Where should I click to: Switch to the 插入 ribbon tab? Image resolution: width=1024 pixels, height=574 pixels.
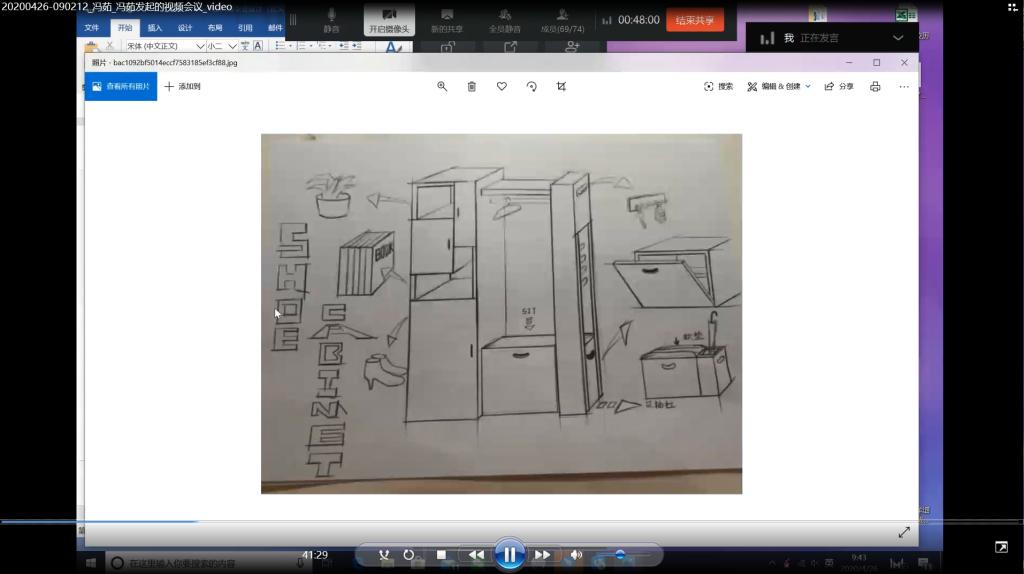point(154,28)
